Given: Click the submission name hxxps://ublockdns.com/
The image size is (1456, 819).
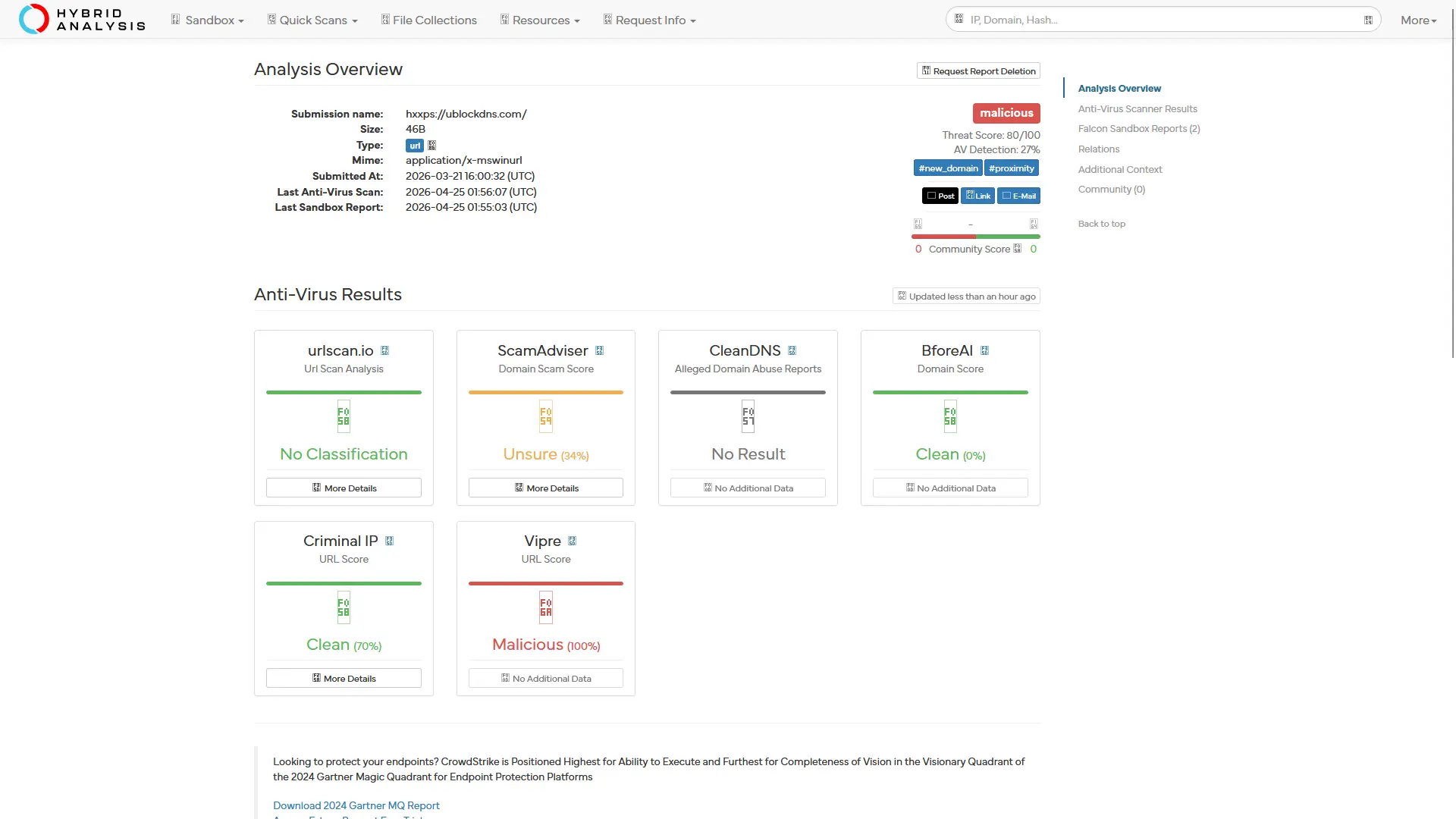Looking at the screenshot, I should [466, 114].
